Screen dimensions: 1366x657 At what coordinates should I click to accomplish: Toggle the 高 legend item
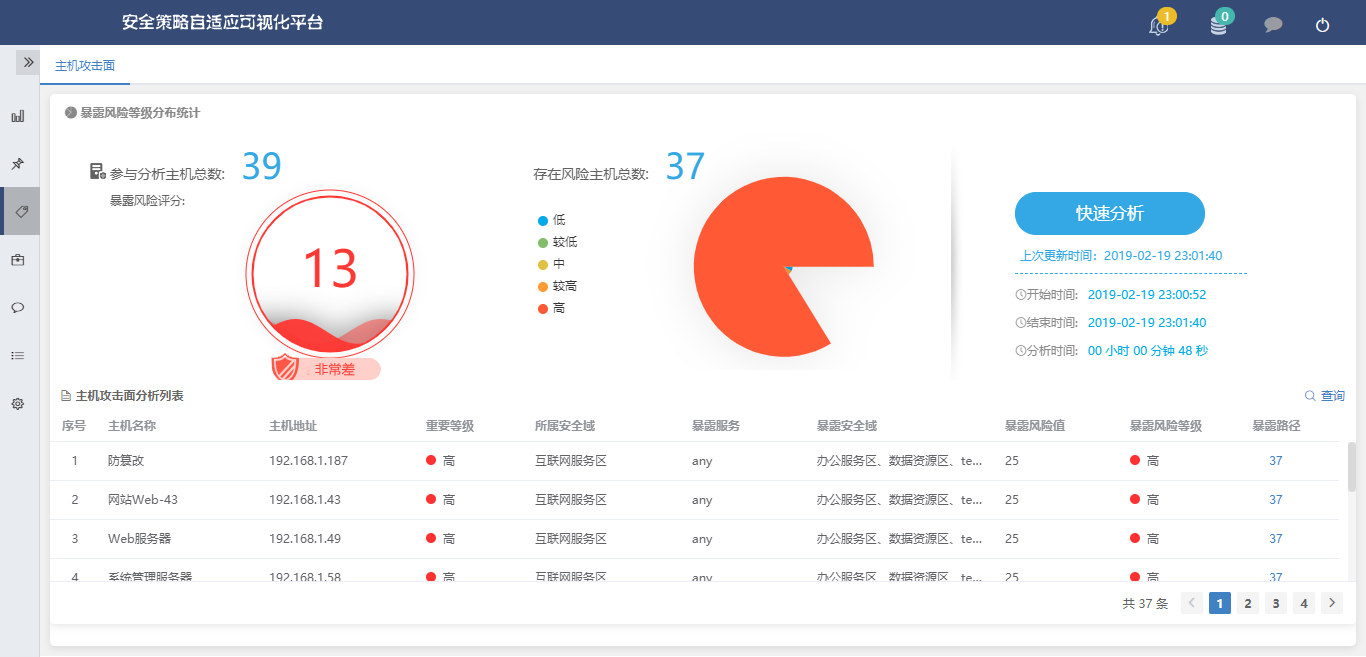(551, 308)
